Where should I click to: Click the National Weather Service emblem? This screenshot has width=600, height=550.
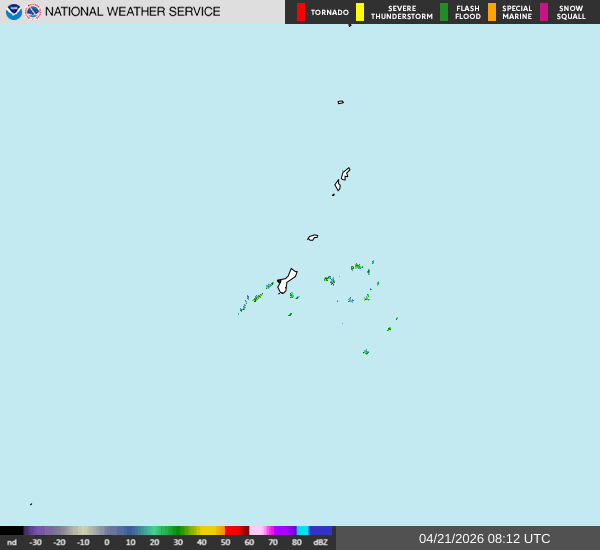(33, 12)
